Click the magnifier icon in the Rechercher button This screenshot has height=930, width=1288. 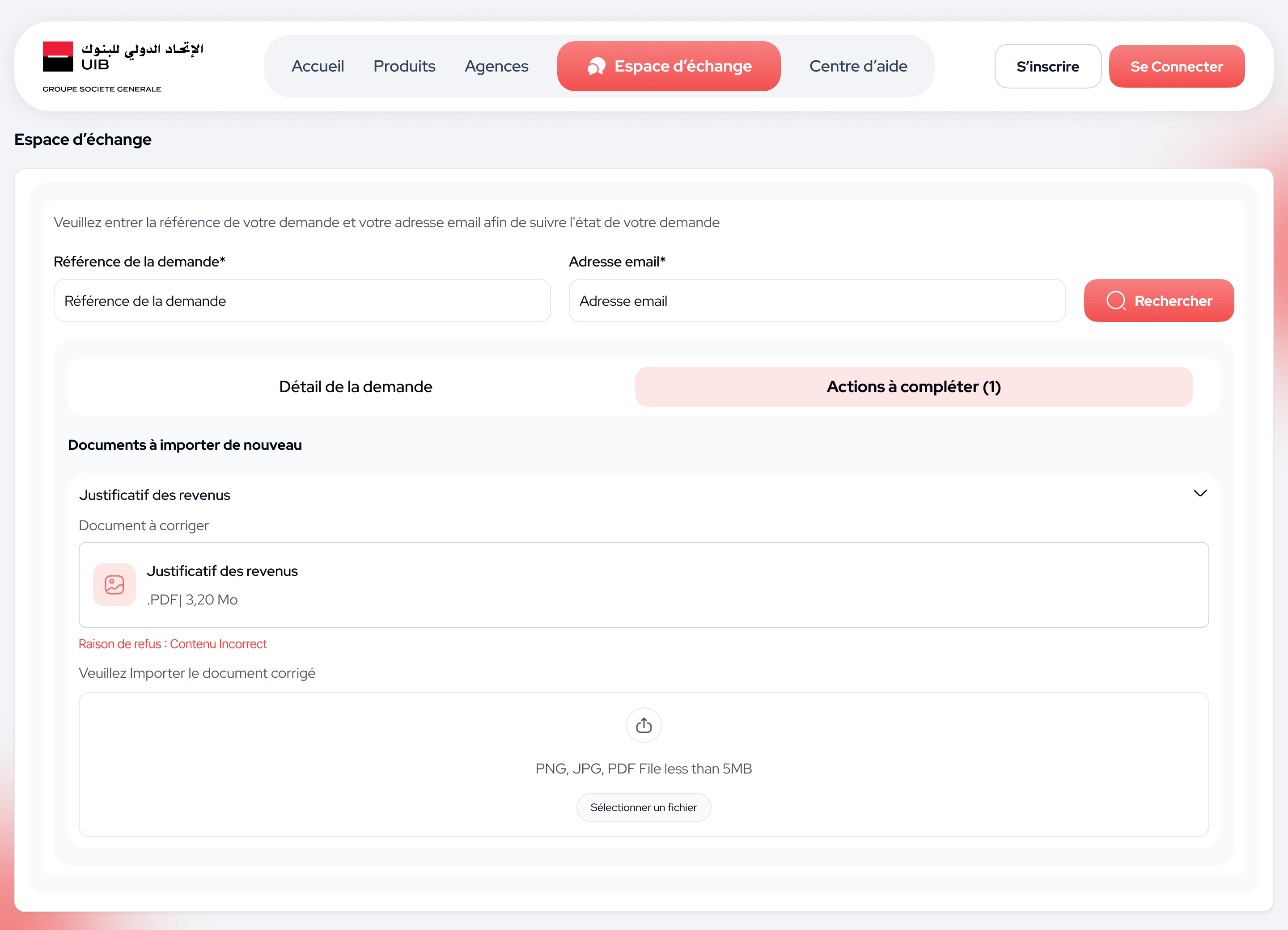tap(1116, 301)
